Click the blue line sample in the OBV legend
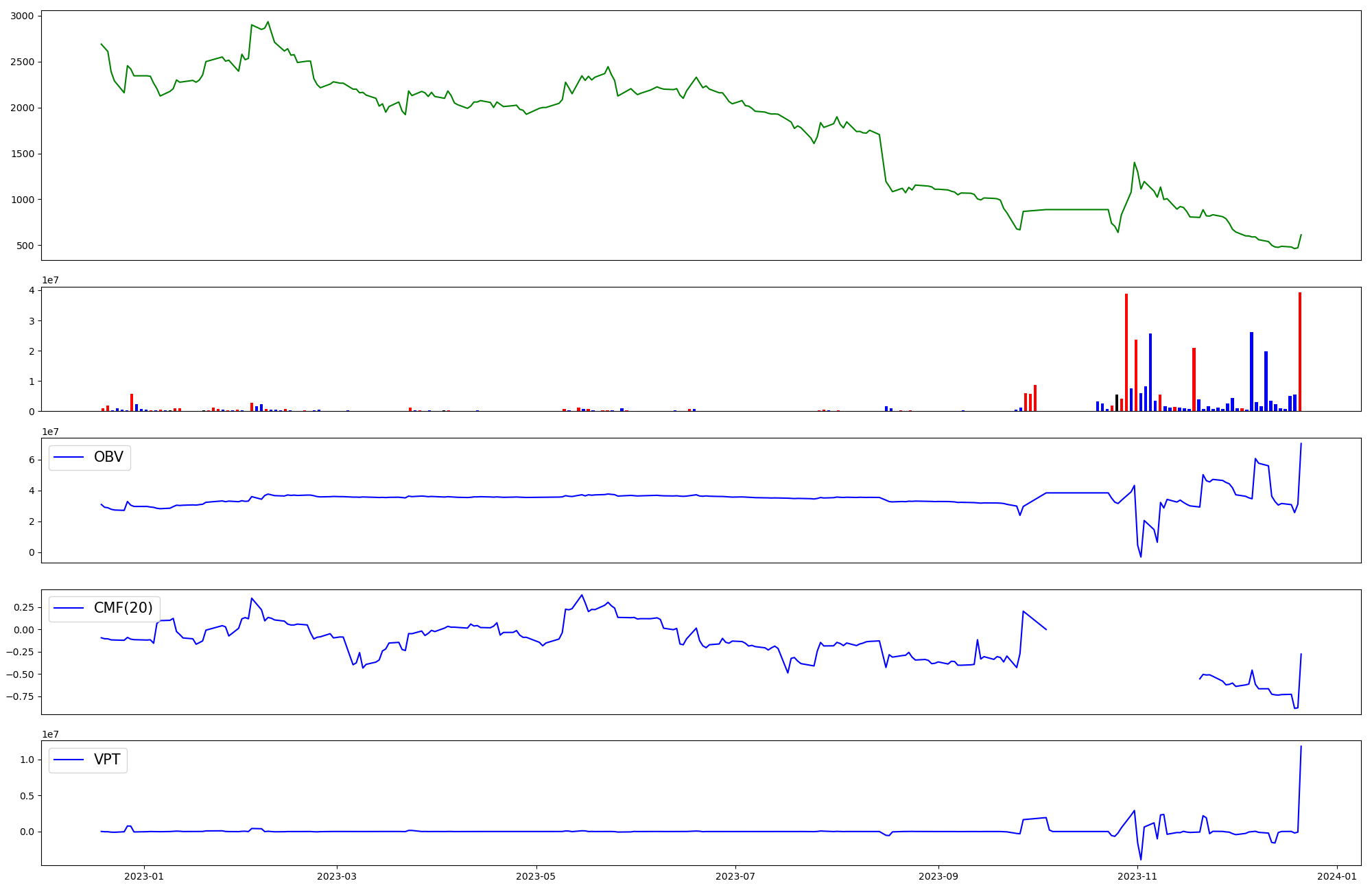This screenshot has height=892, width=1372. click(x=69, y=457)
